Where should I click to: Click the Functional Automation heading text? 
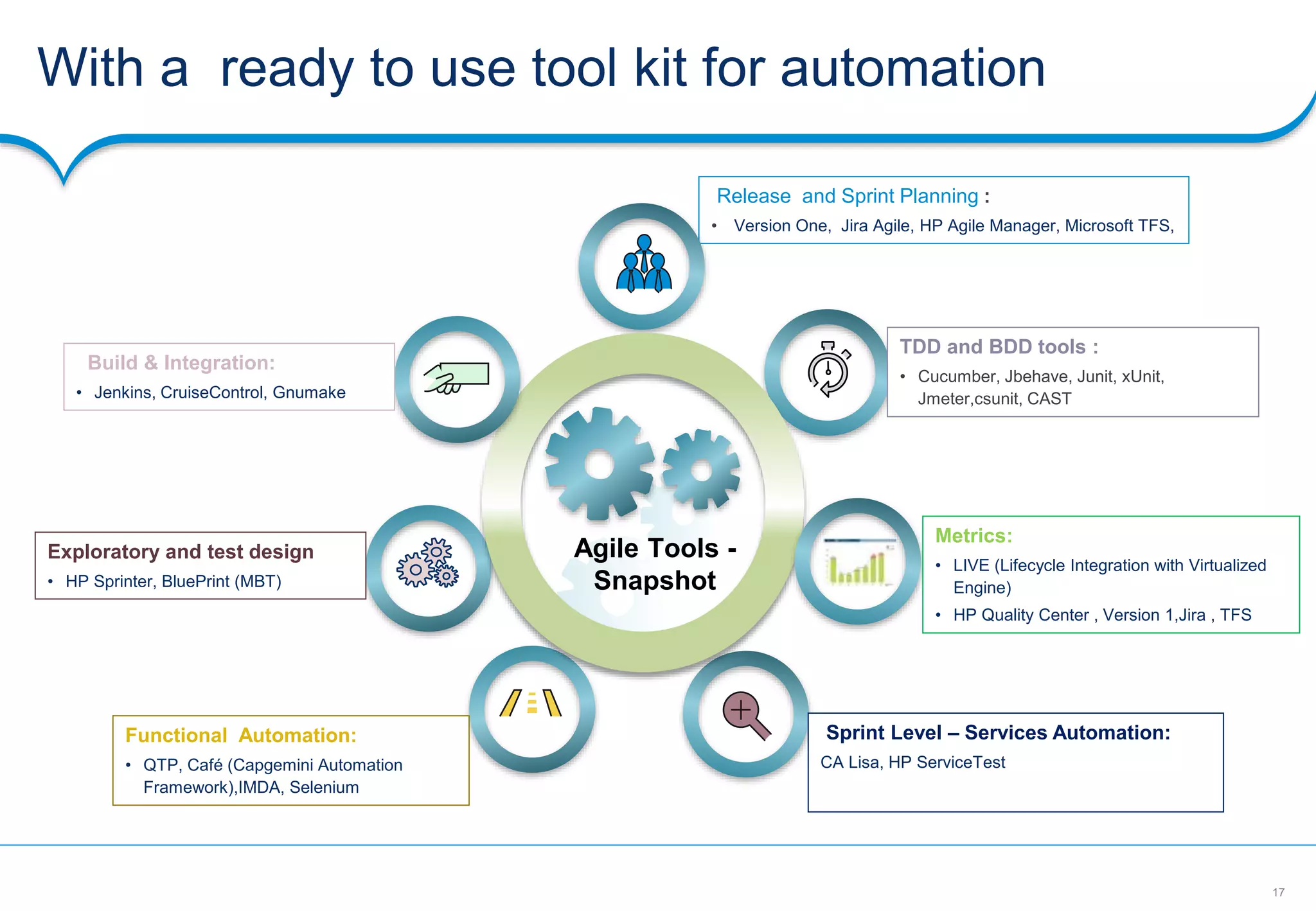coord(241,735)
